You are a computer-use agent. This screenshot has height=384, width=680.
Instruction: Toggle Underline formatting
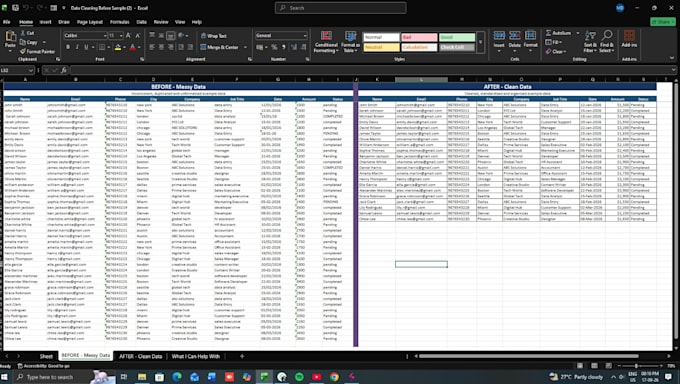(x=86, y=47)
